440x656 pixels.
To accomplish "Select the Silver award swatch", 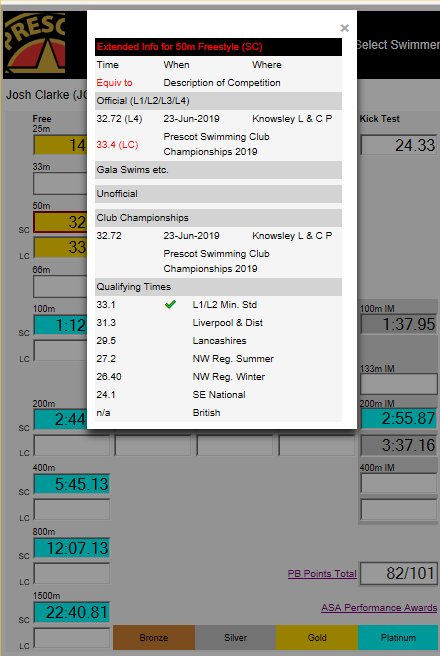I will click(235, 638).
